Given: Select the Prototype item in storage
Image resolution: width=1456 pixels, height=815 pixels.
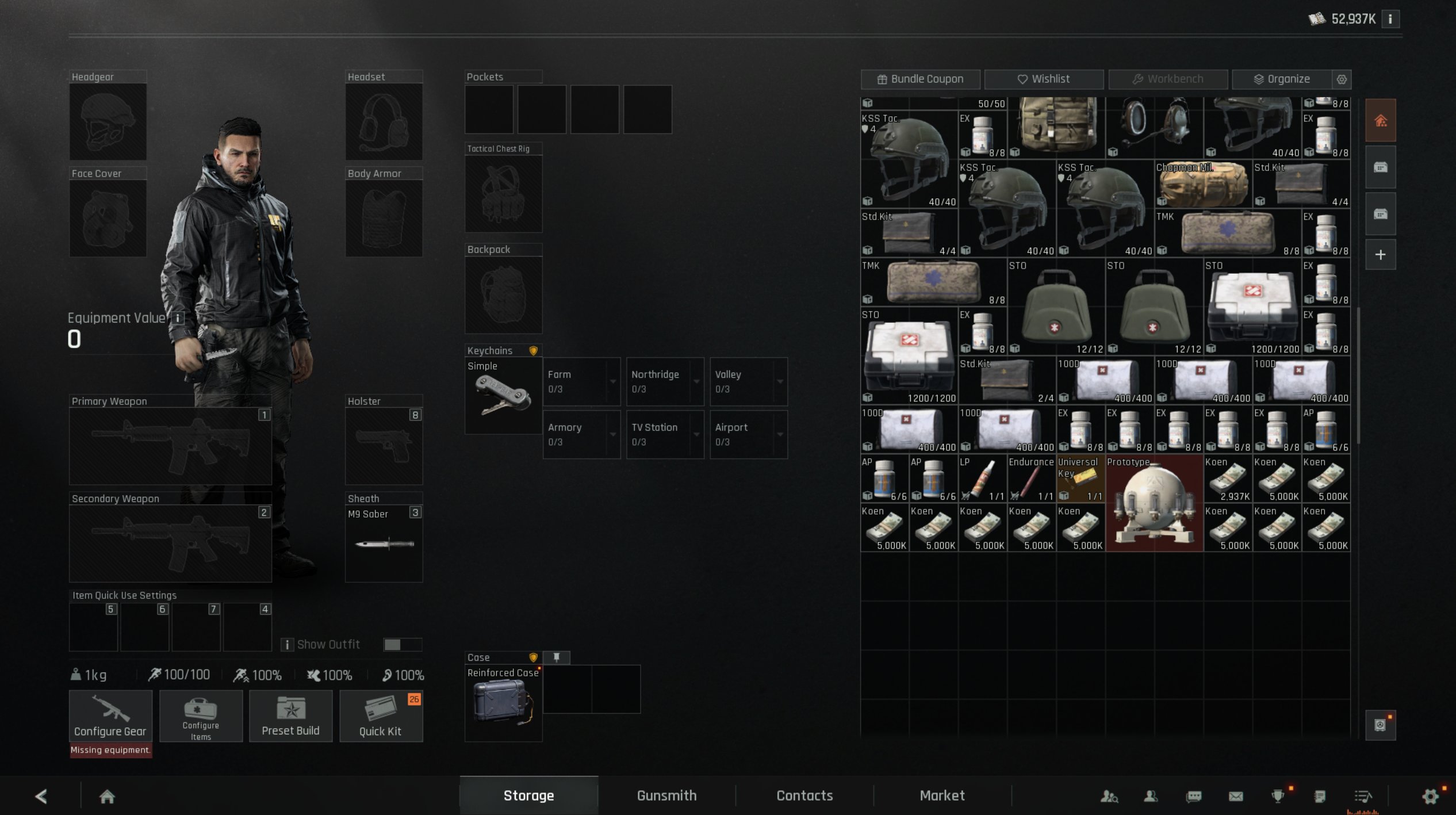Looking at the screenshot, I should click(x=1154, y=503).
